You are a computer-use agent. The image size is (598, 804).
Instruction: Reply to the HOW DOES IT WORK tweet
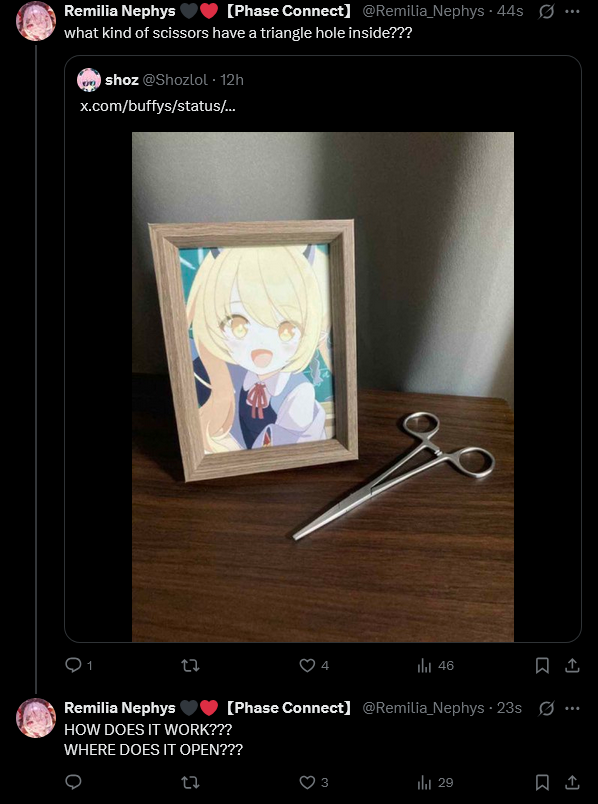pos(73,782)
